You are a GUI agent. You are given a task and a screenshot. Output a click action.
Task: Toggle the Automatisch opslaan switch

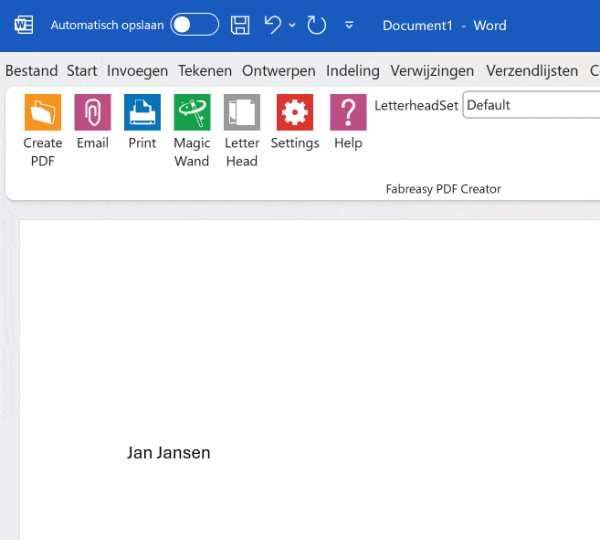[194, 25]
